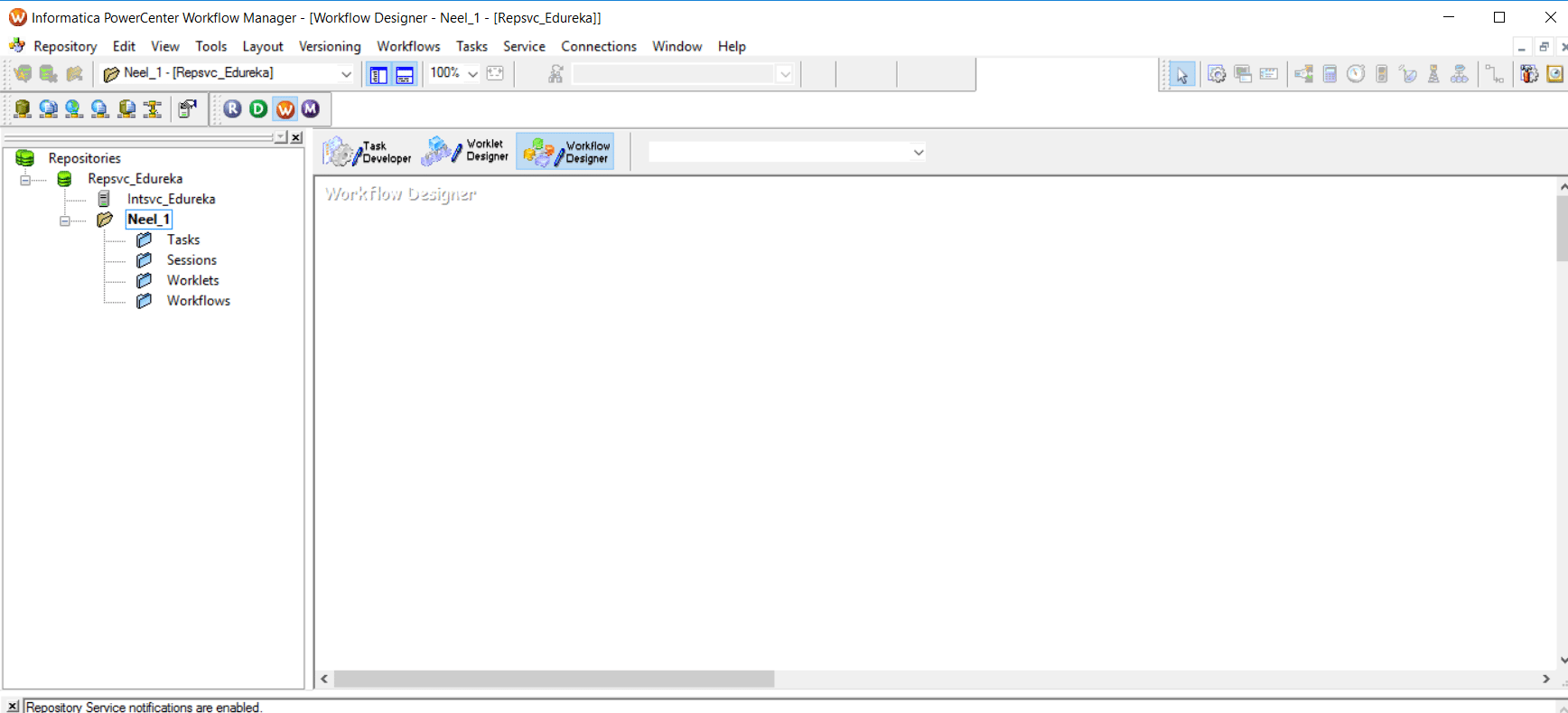Open the Designer 'D' icon
Screen dimensions: 1568x713
click(258, 108)
